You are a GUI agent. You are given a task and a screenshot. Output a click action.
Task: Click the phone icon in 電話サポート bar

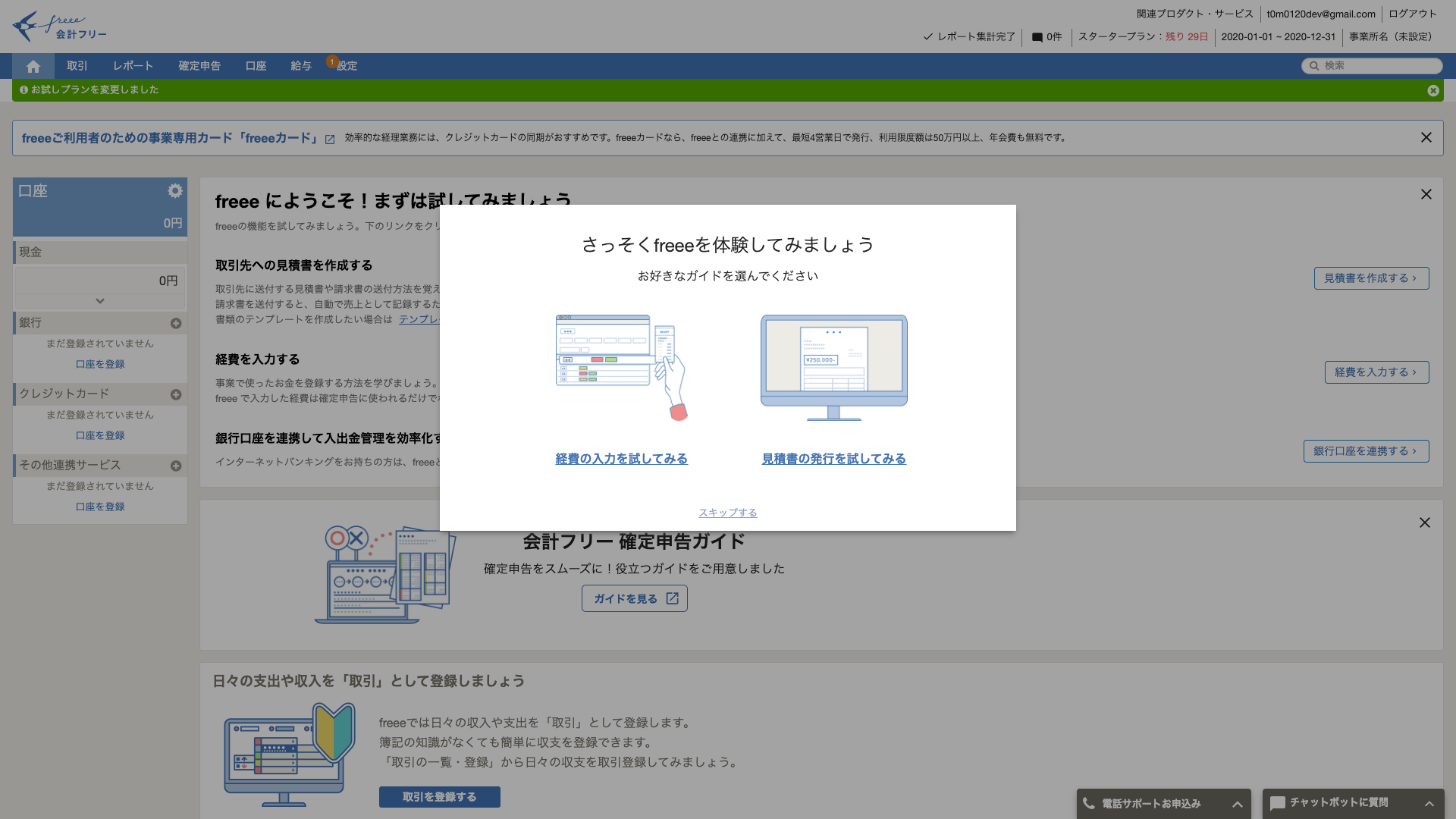tap(1089, 803)
